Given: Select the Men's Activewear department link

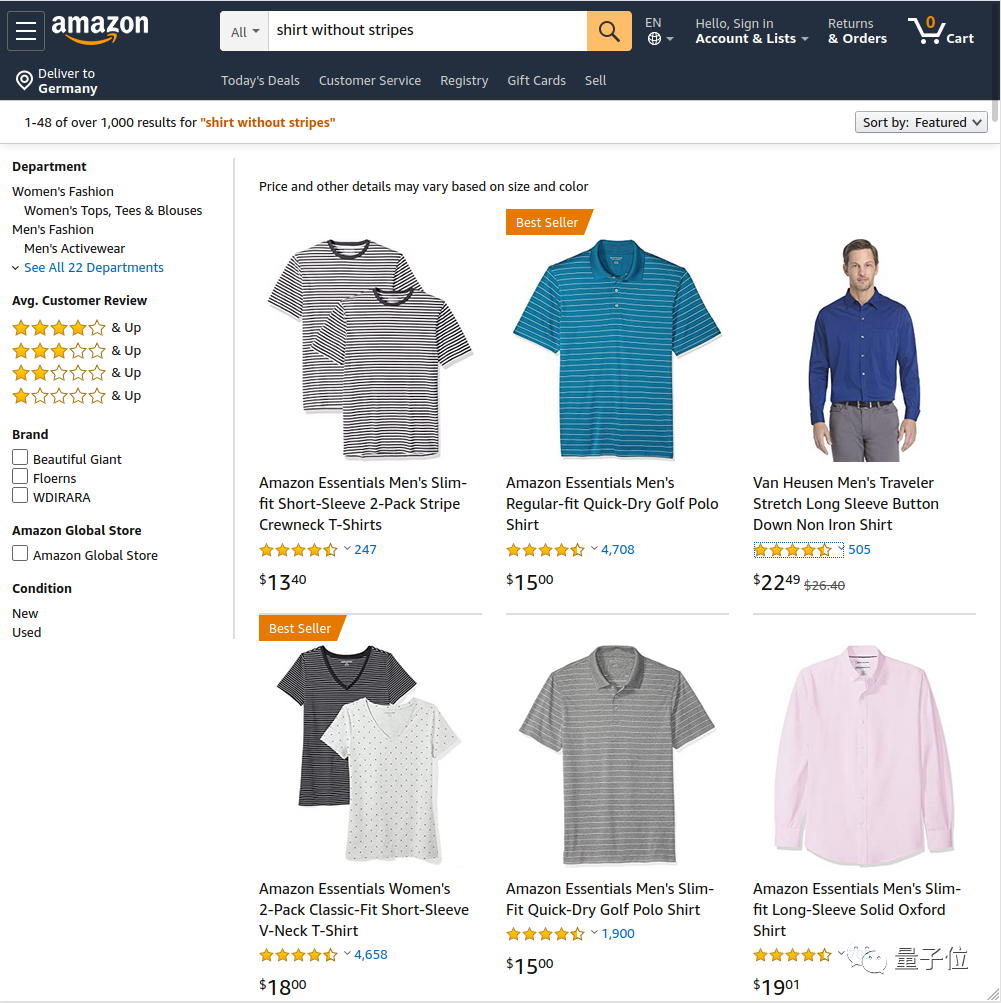Looking at the screenshot, I should [74, 248].
